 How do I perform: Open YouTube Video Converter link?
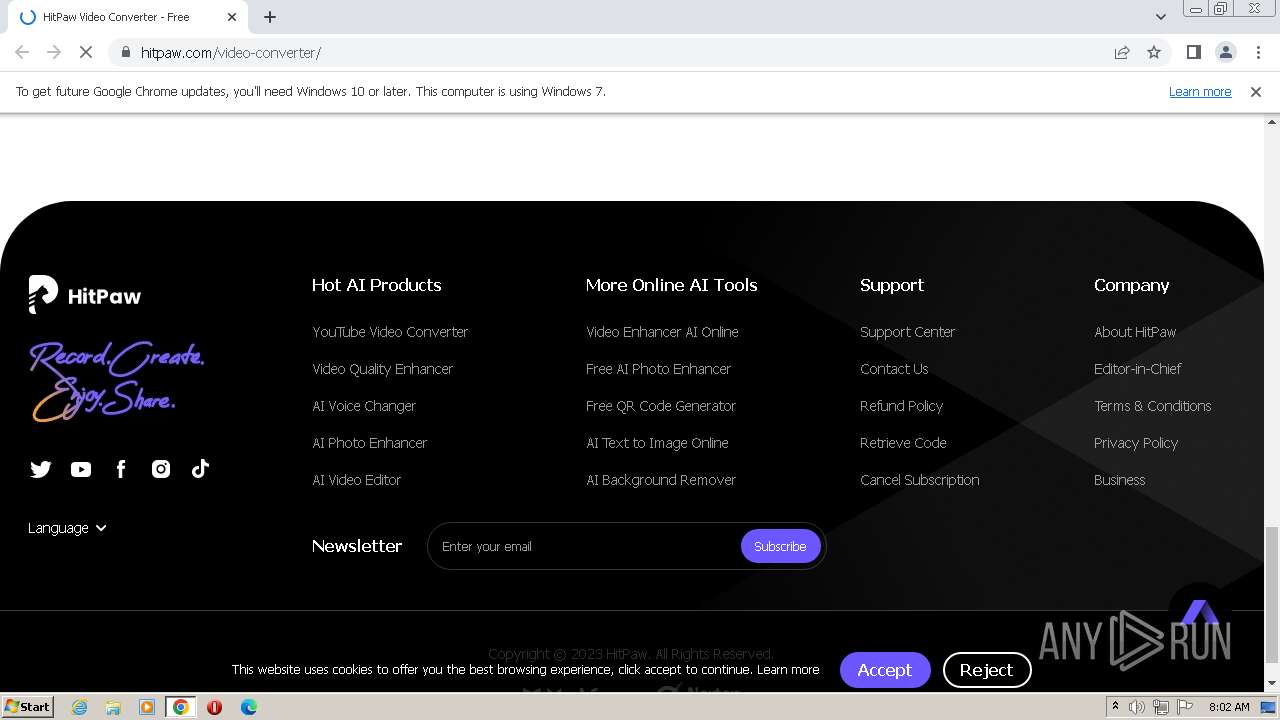[x=390, y=332]
